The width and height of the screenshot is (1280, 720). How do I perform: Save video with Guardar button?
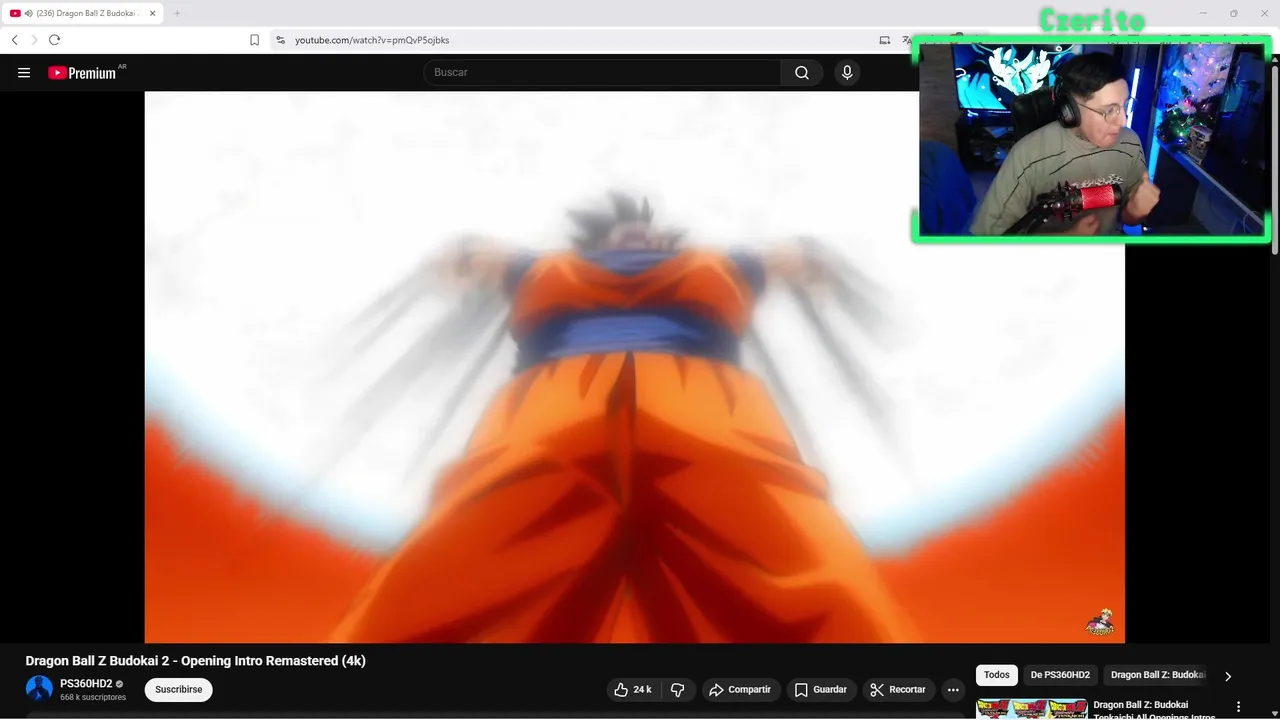(821, 690)
